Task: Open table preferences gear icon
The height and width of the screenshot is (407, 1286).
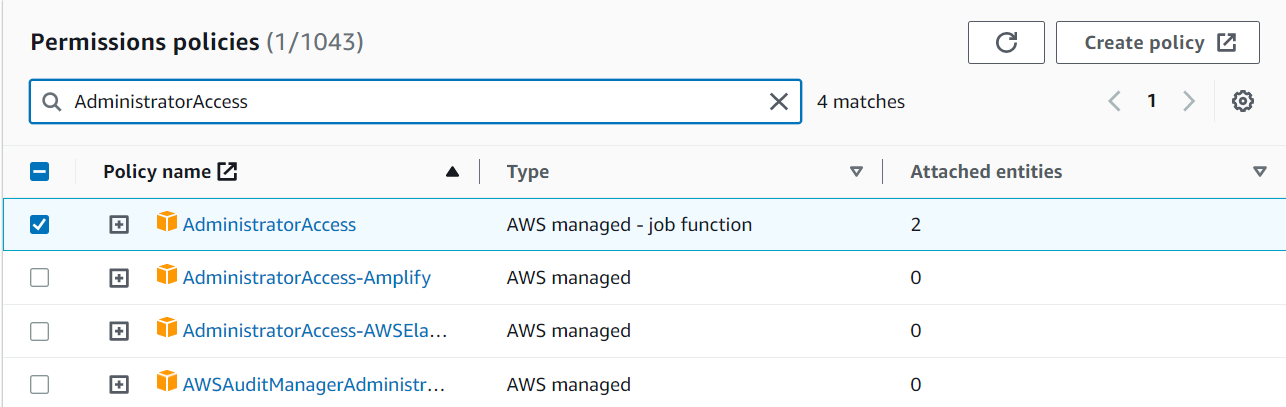Action: click(1243, 101)
